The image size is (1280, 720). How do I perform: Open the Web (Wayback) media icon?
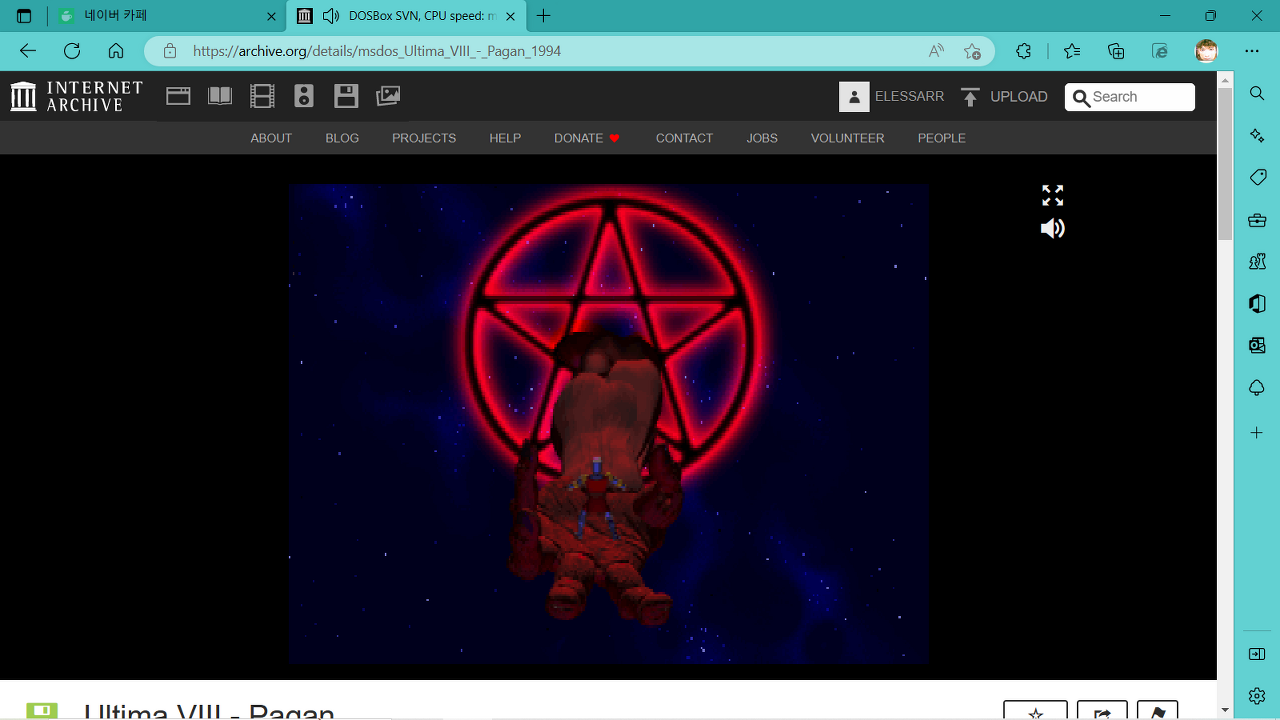click(178, 96)
